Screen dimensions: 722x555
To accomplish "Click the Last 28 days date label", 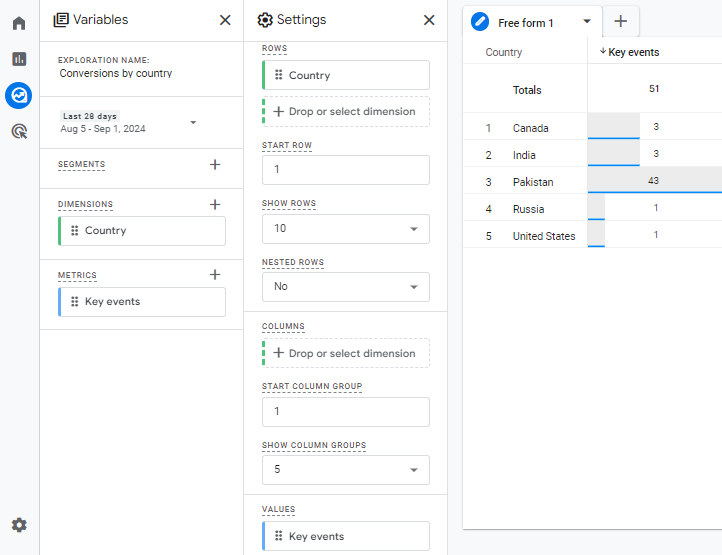I will 90,116.
